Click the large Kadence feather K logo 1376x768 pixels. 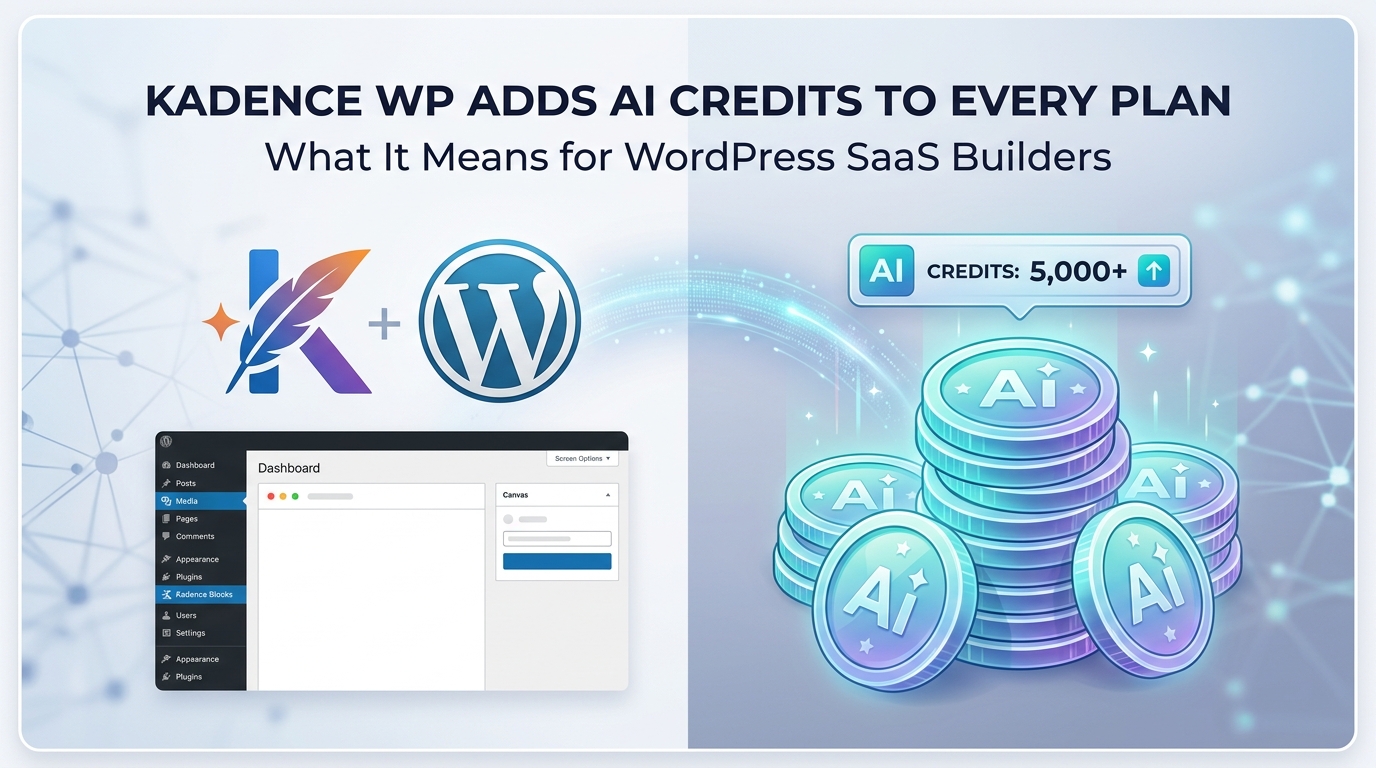pyautogui.click(x=298, y=320)
